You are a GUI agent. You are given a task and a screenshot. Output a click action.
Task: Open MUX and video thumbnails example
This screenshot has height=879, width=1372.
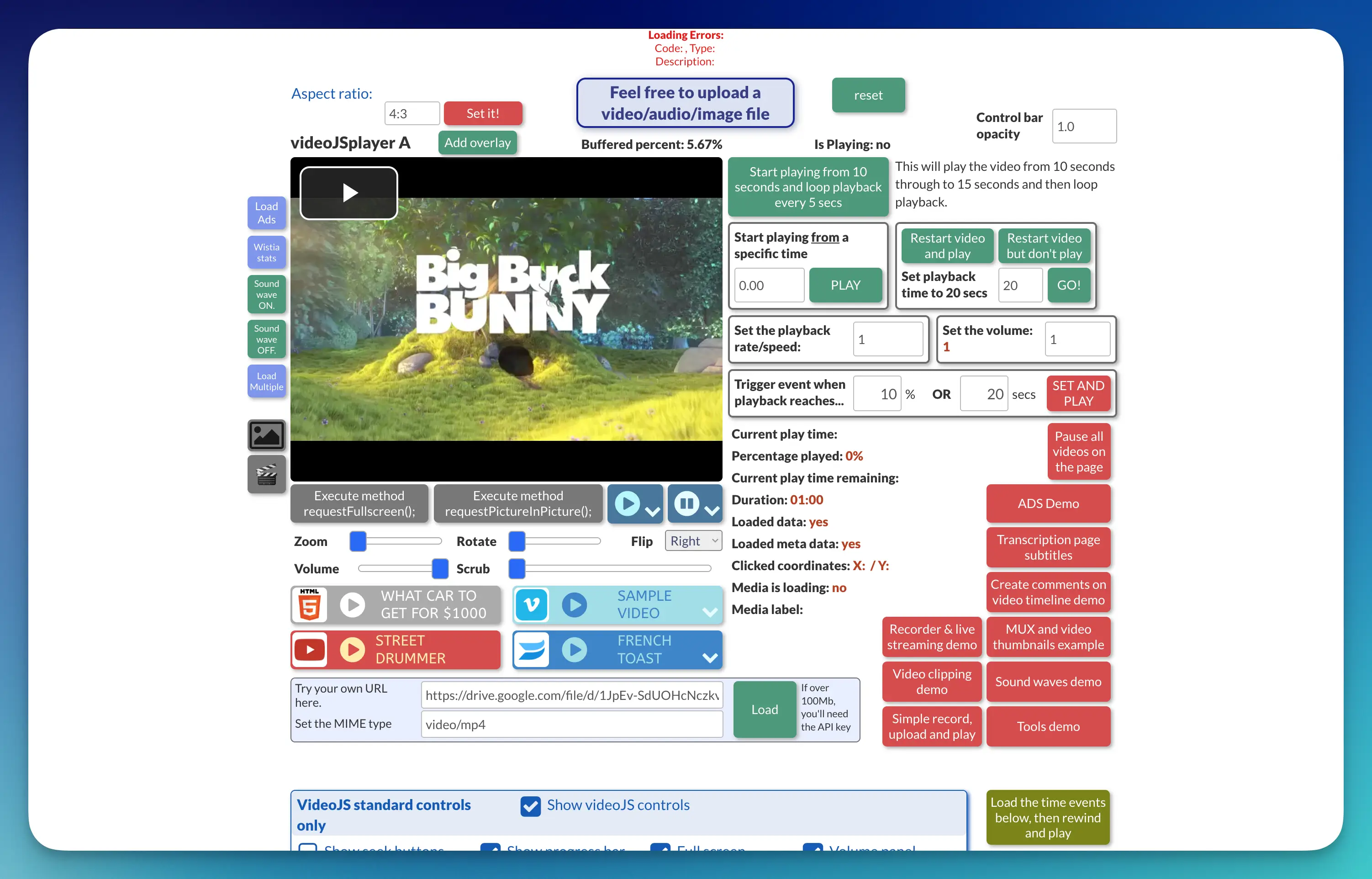[1049, 637]
